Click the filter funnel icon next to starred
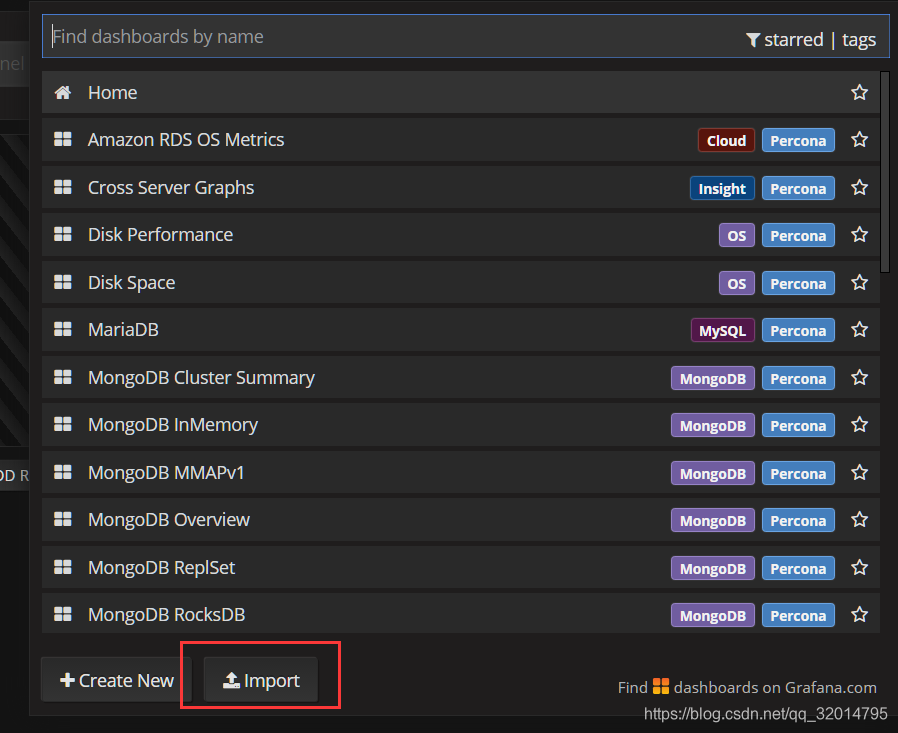 [753, 40]
